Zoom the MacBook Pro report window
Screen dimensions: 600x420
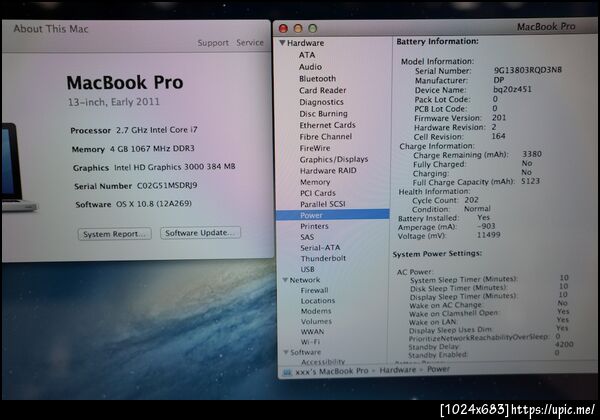click(x=313, y=28)
